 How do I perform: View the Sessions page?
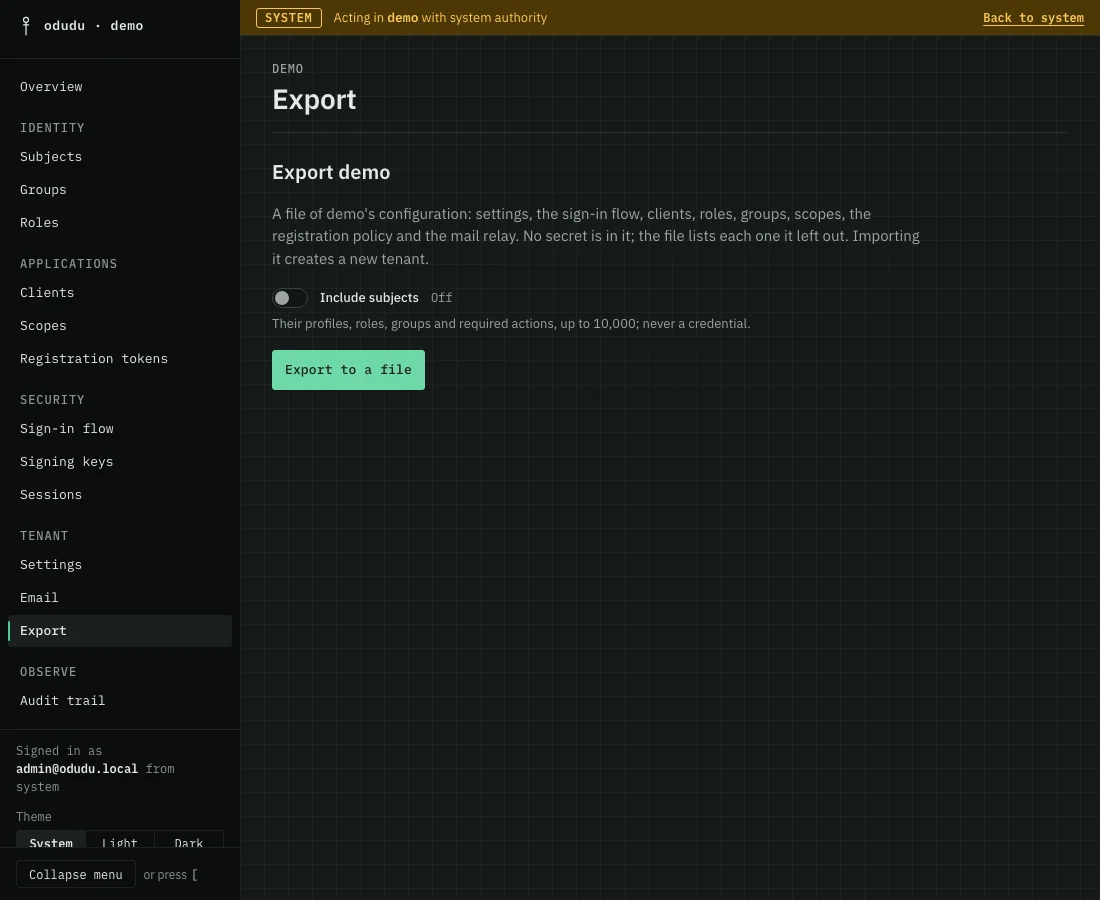(x=120, y=495)
